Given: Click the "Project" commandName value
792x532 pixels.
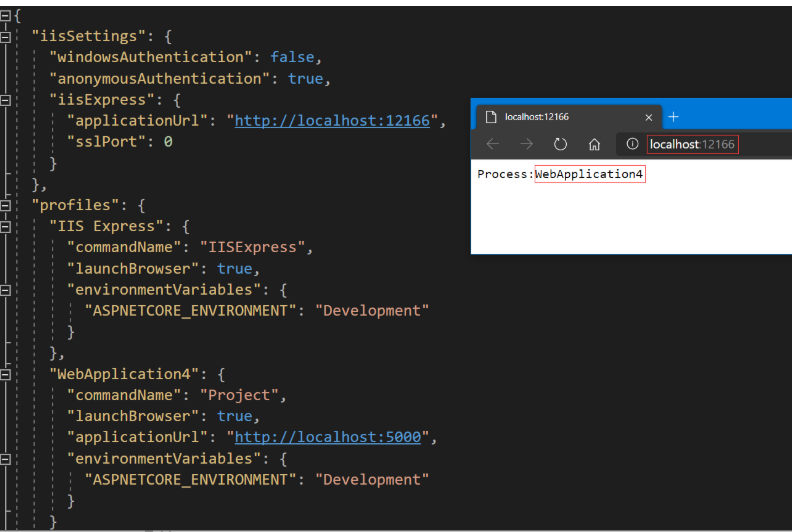Looking at the screenshot, I should click(239, 395).
